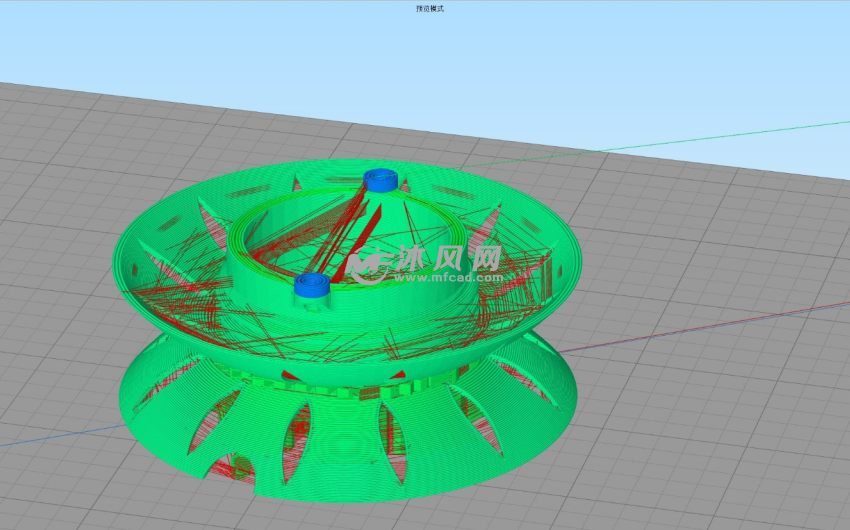Select the upper blue cylinder on the model
Viewport: 850px width, 530px height.
[381, 180]
